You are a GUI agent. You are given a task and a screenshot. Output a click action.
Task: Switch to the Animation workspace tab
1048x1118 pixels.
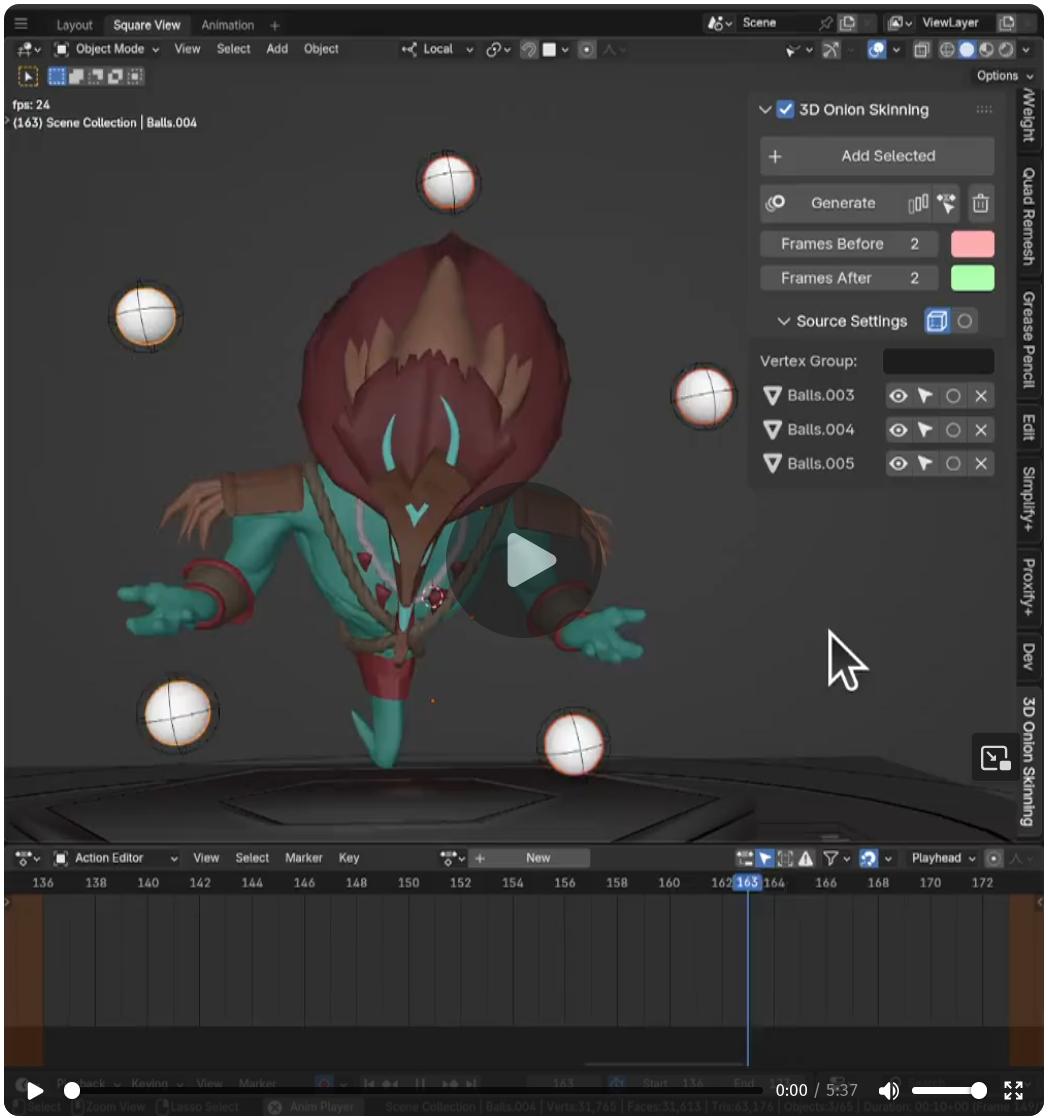227,25
